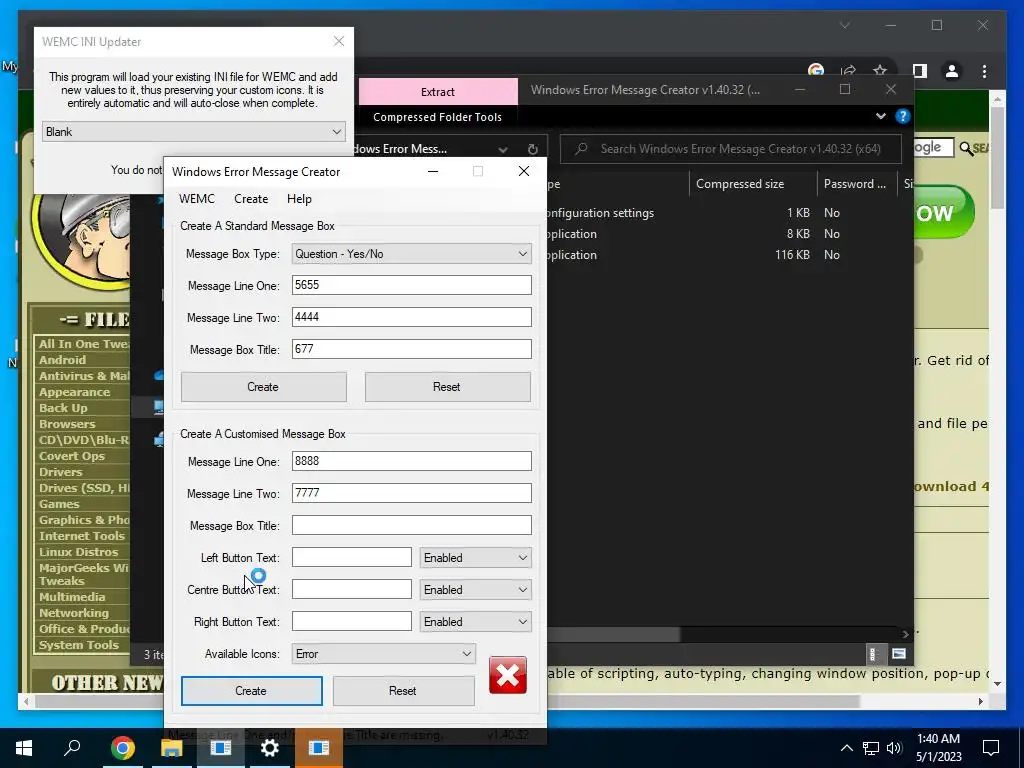Click Chrome share page icon
Viewport: 1024px width, 768px height.
(x=848, y=71)
